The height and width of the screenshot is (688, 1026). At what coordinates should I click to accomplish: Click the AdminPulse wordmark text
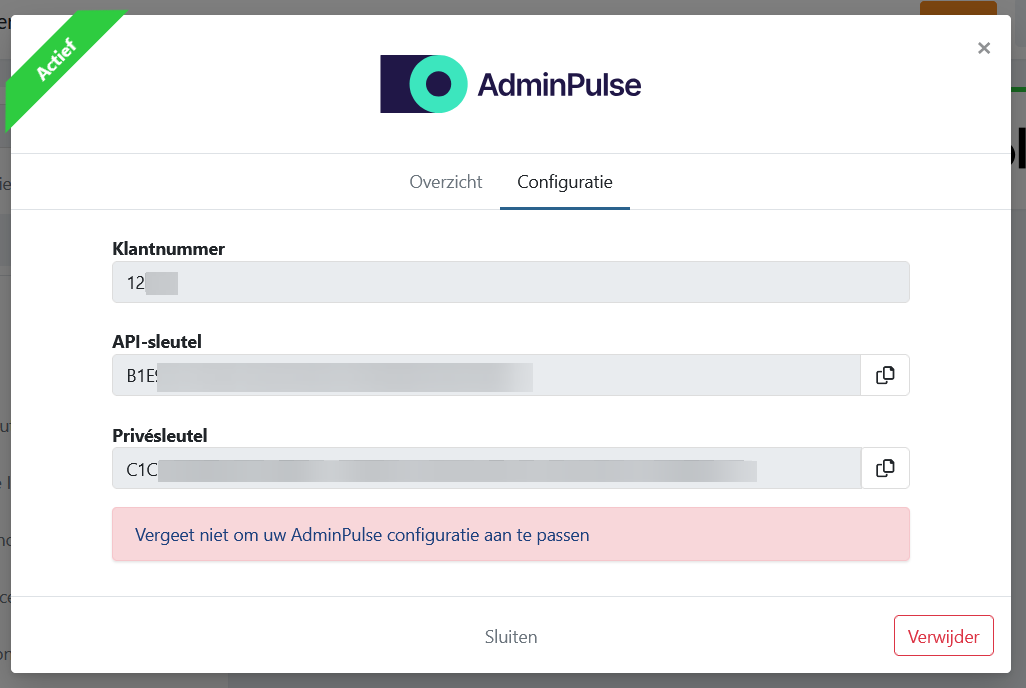[x=559, y=84]
